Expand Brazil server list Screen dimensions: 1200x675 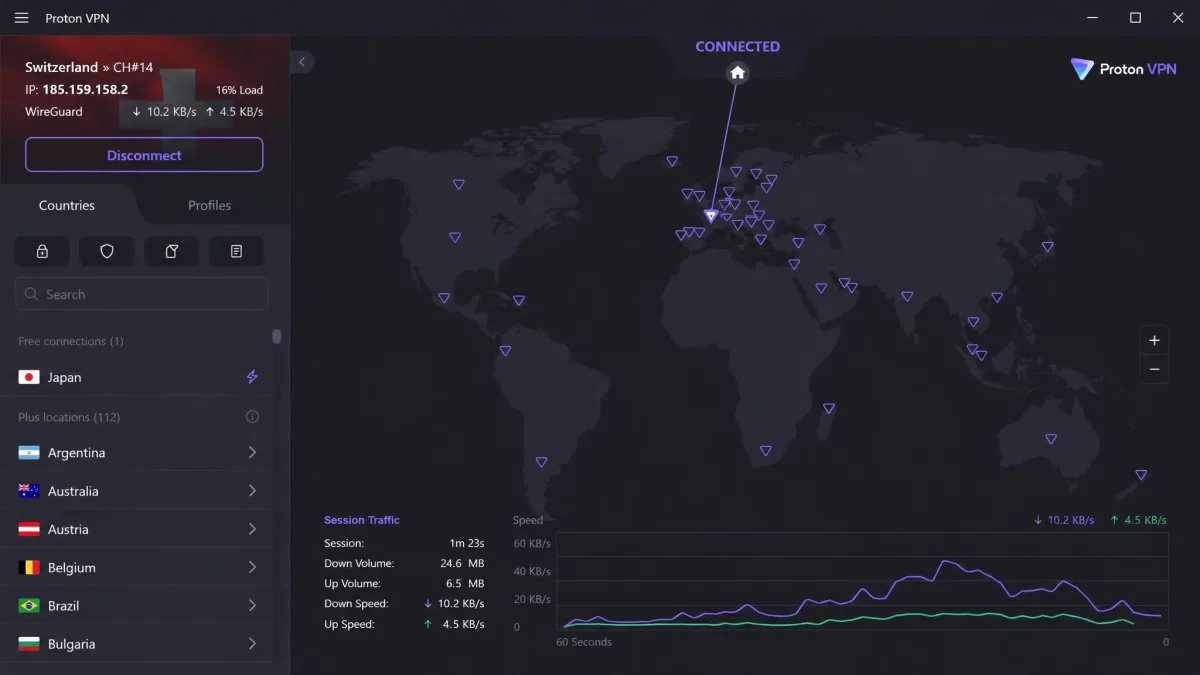click(252, 606)
